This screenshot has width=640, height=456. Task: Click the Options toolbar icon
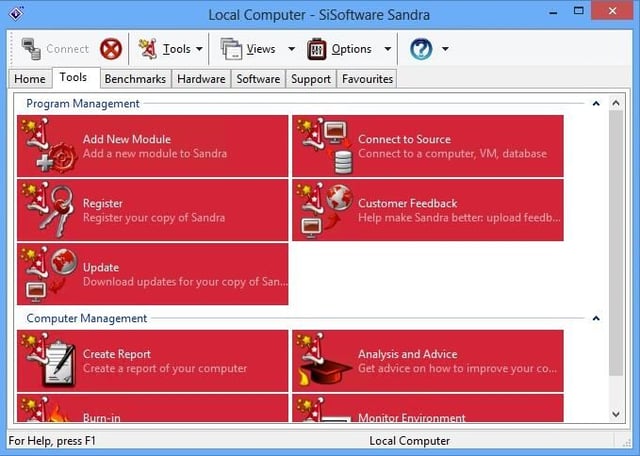(x=317, y=49)
